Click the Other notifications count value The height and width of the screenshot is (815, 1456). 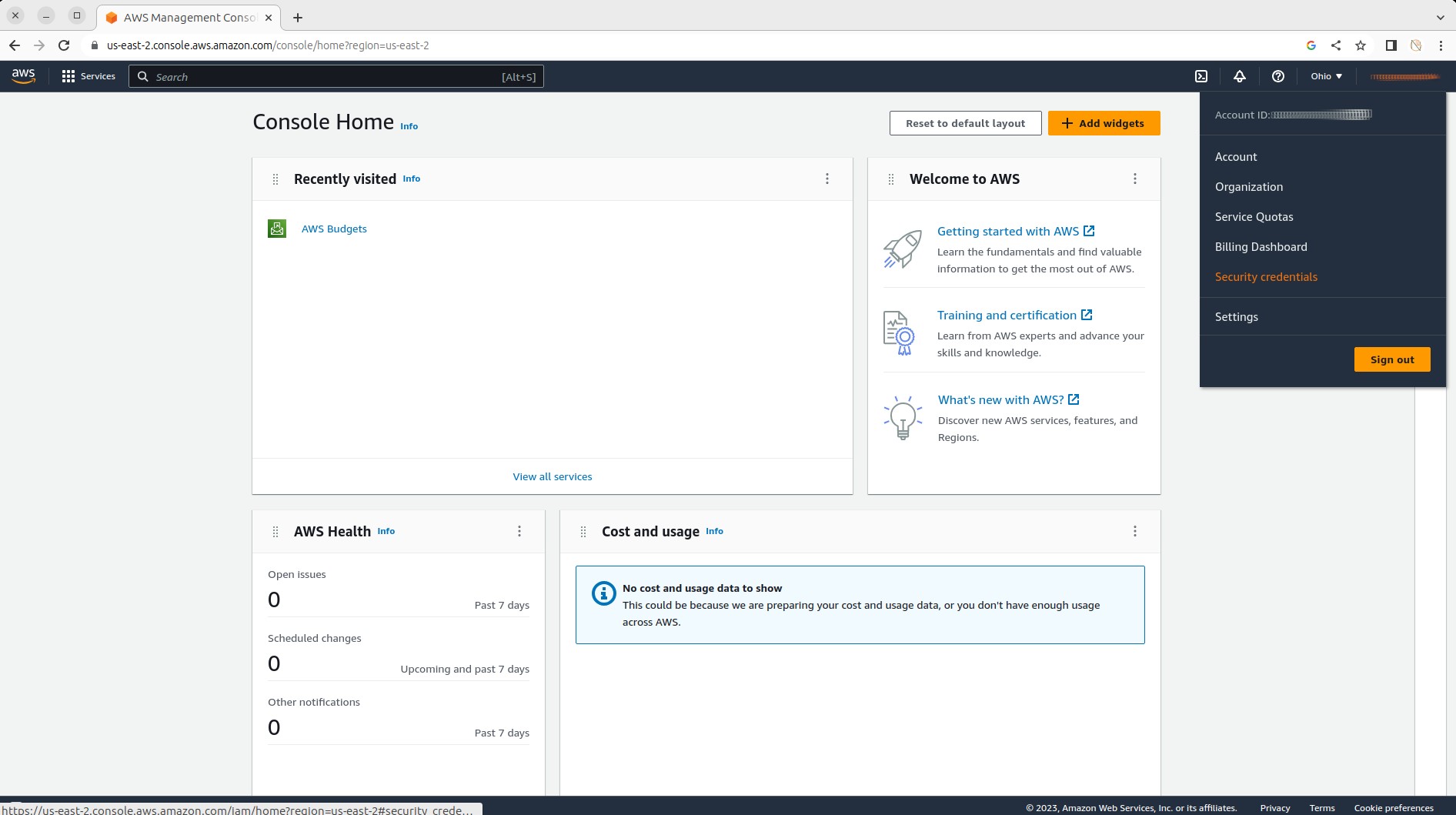[274, 728]
